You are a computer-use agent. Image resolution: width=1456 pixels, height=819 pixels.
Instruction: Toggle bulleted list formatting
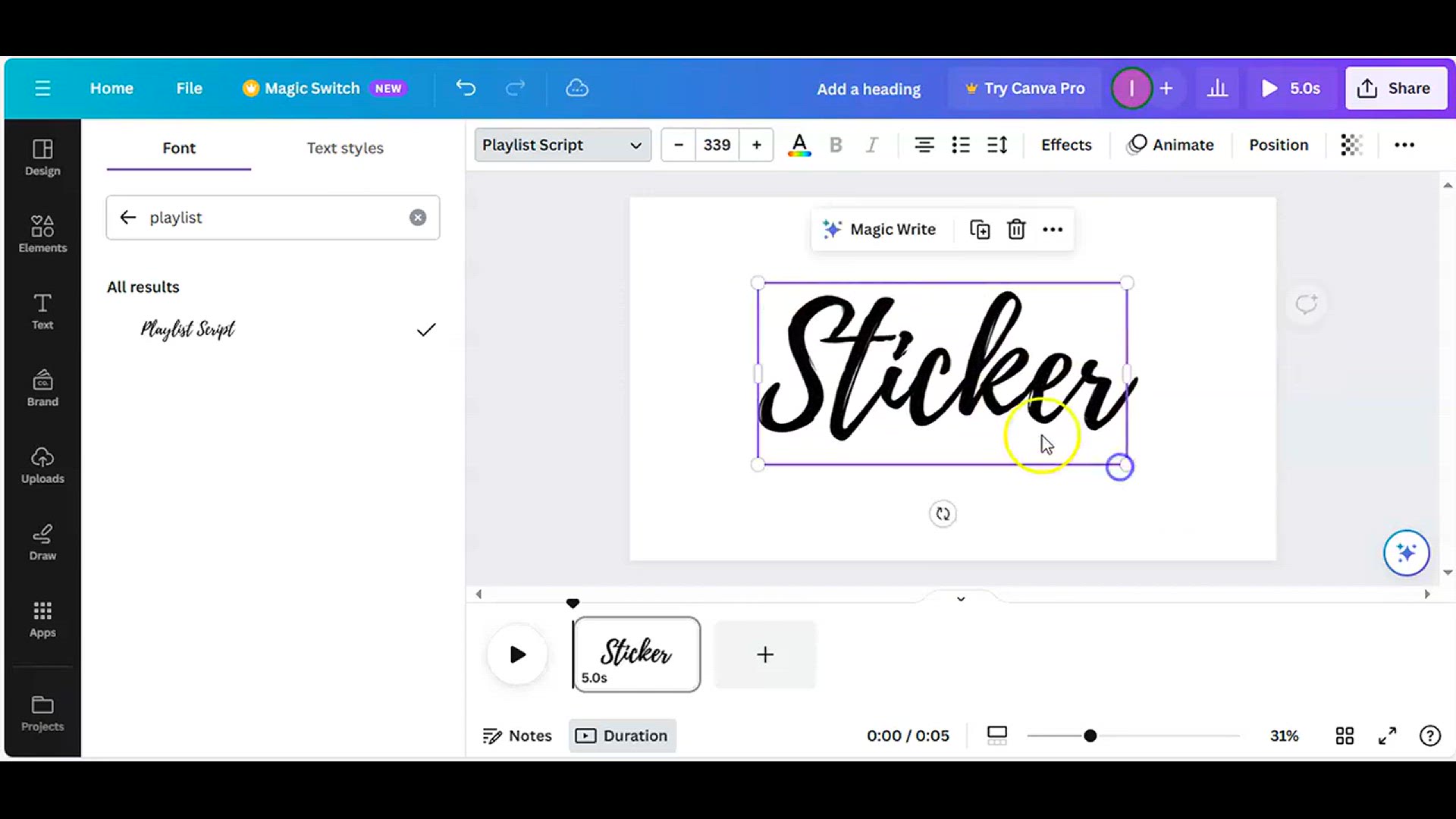coord(961,145)
